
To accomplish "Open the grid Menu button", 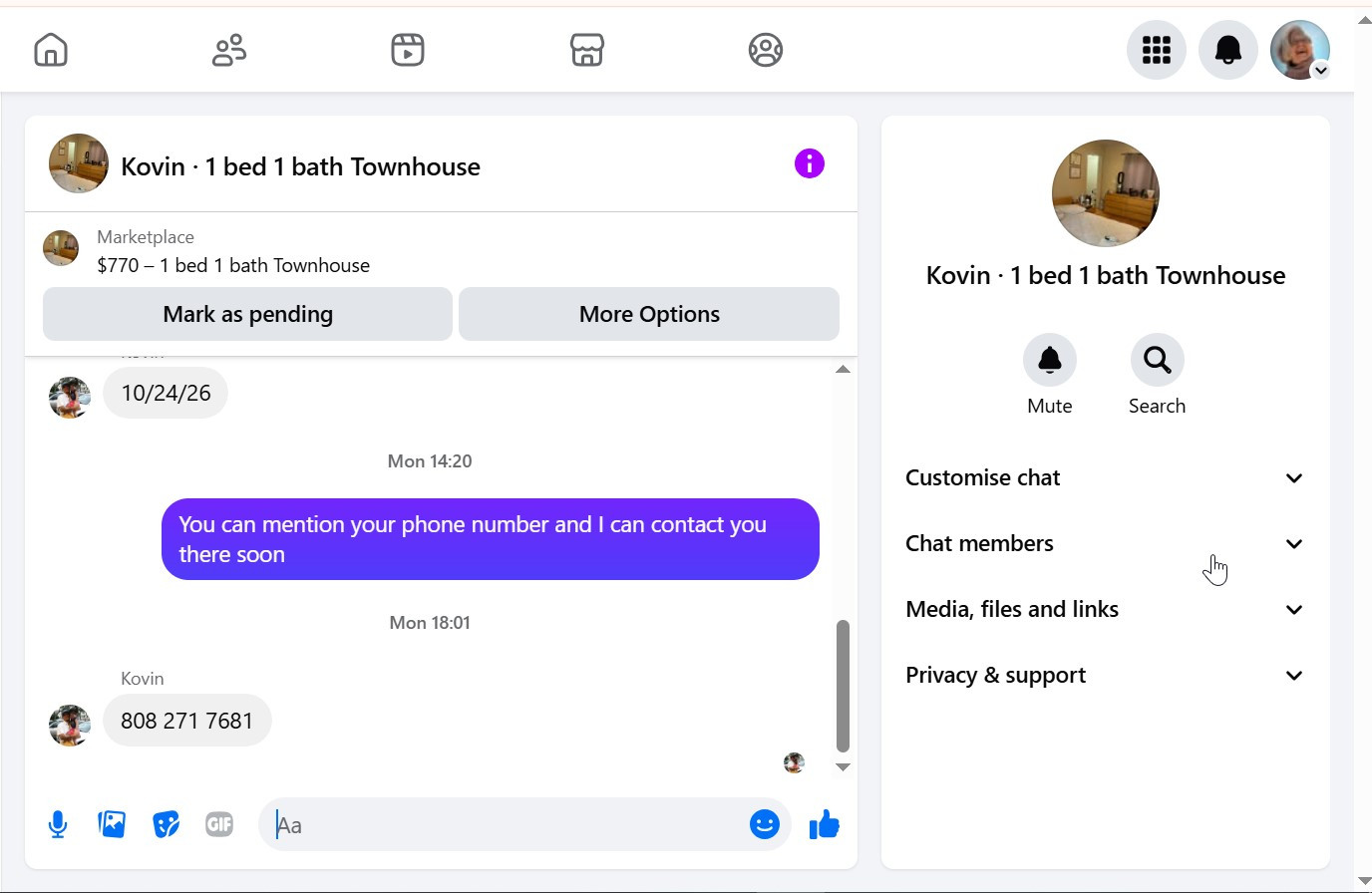I will pos(1157,50).
